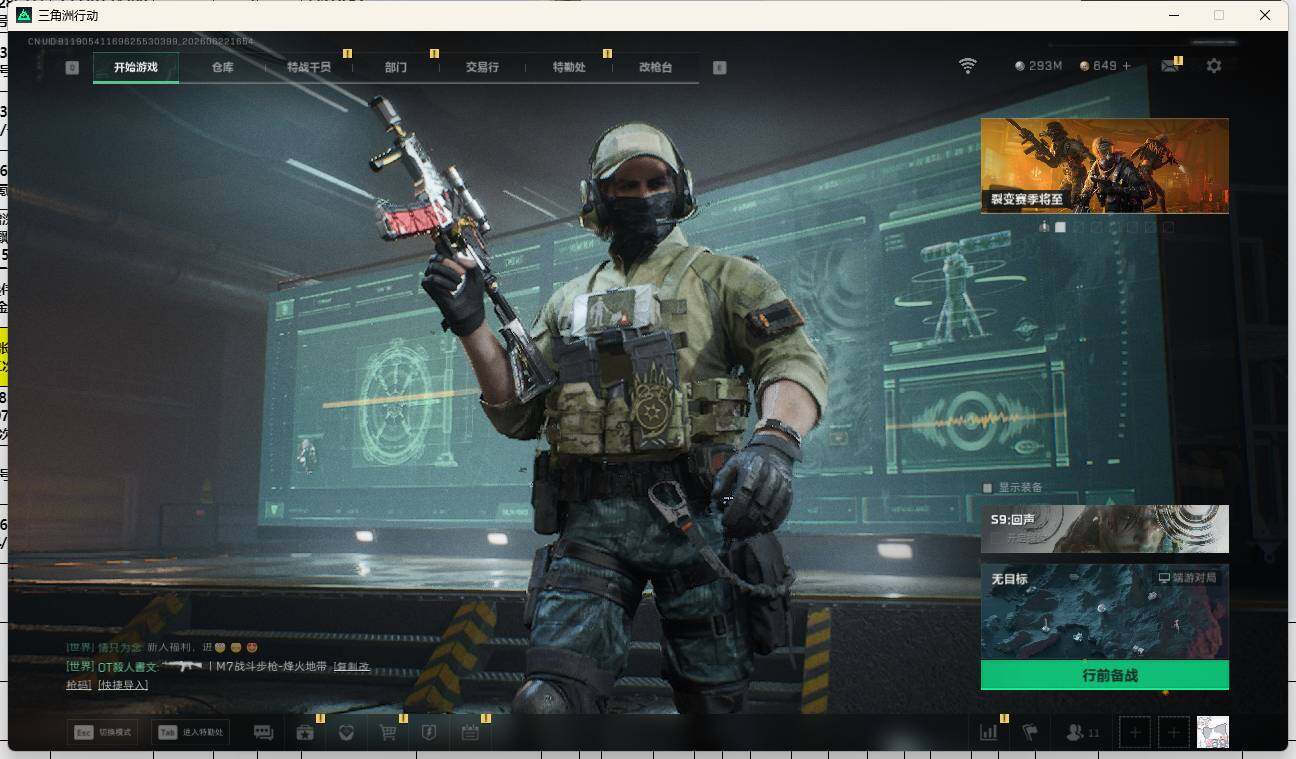Click the world chat message from OT毅人善文

pyautogui.click(x=218, y=675)
